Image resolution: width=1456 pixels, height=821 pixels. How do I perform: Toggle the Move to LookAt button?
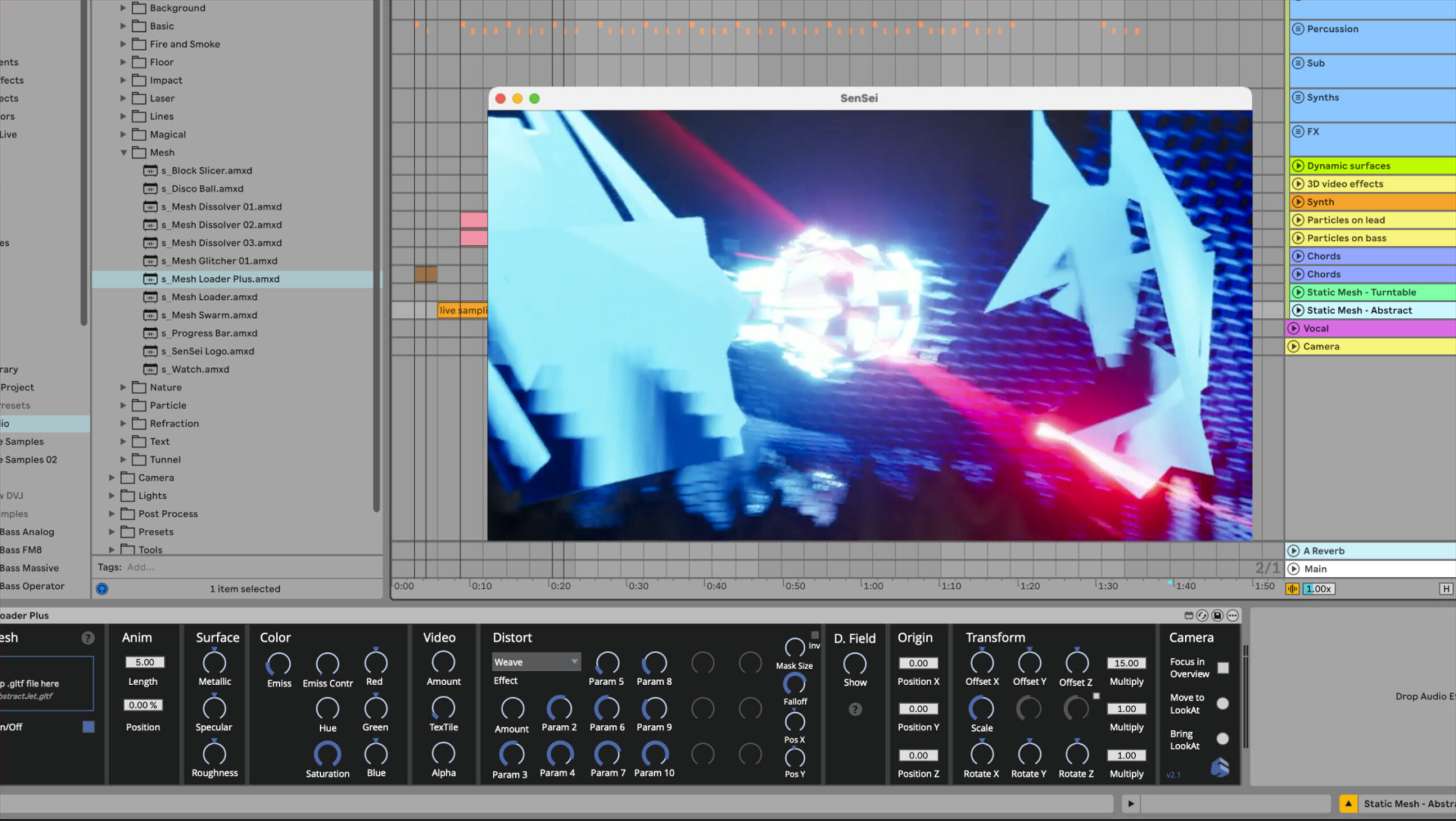(x=1223, y=704)
